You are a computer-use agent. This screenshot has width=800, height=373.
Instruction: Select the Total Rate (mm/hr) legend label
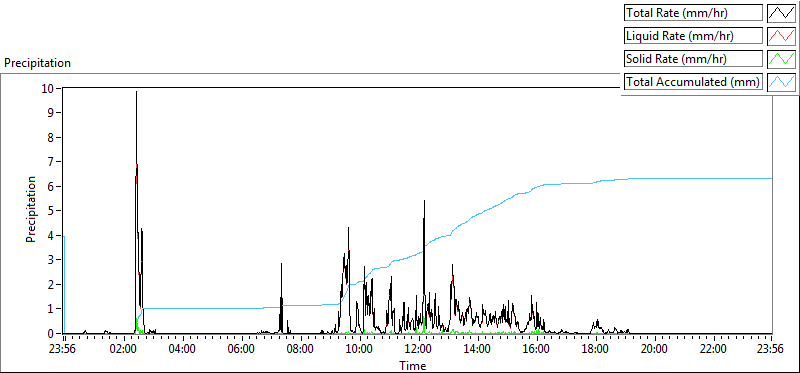coord(693,13)
